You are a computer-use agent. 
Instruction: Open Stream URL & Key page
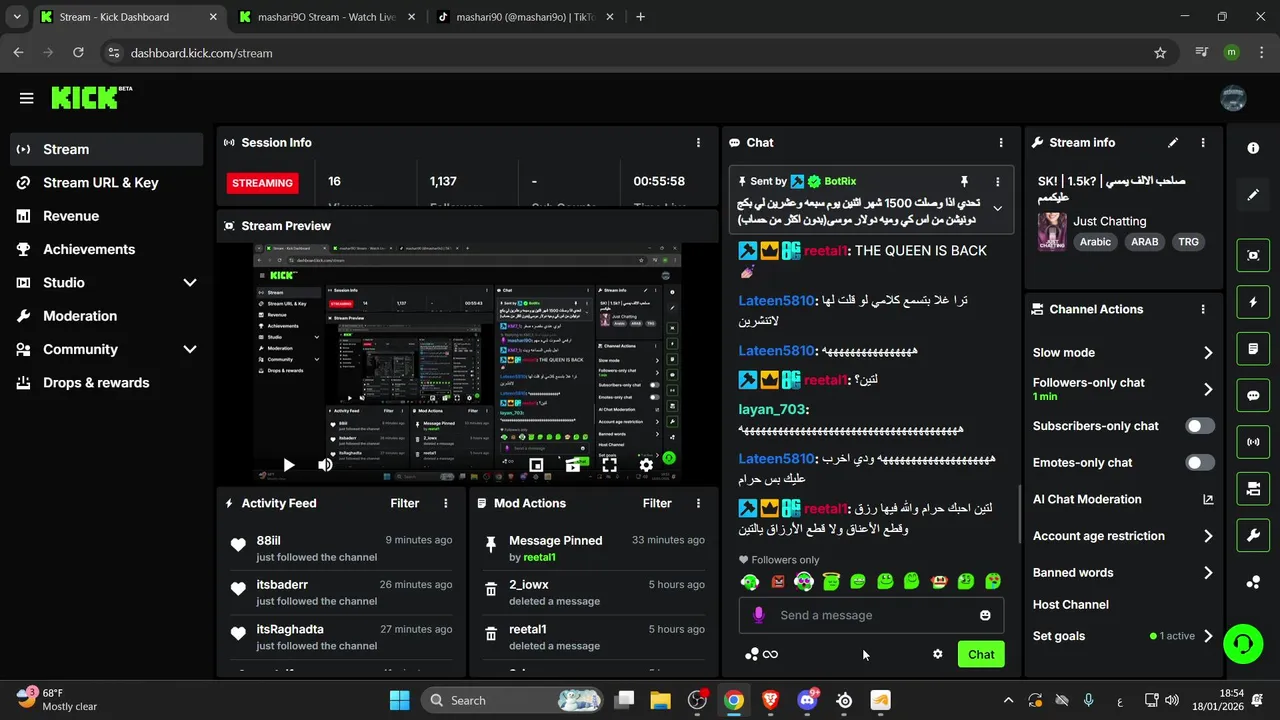coord(107,182)
